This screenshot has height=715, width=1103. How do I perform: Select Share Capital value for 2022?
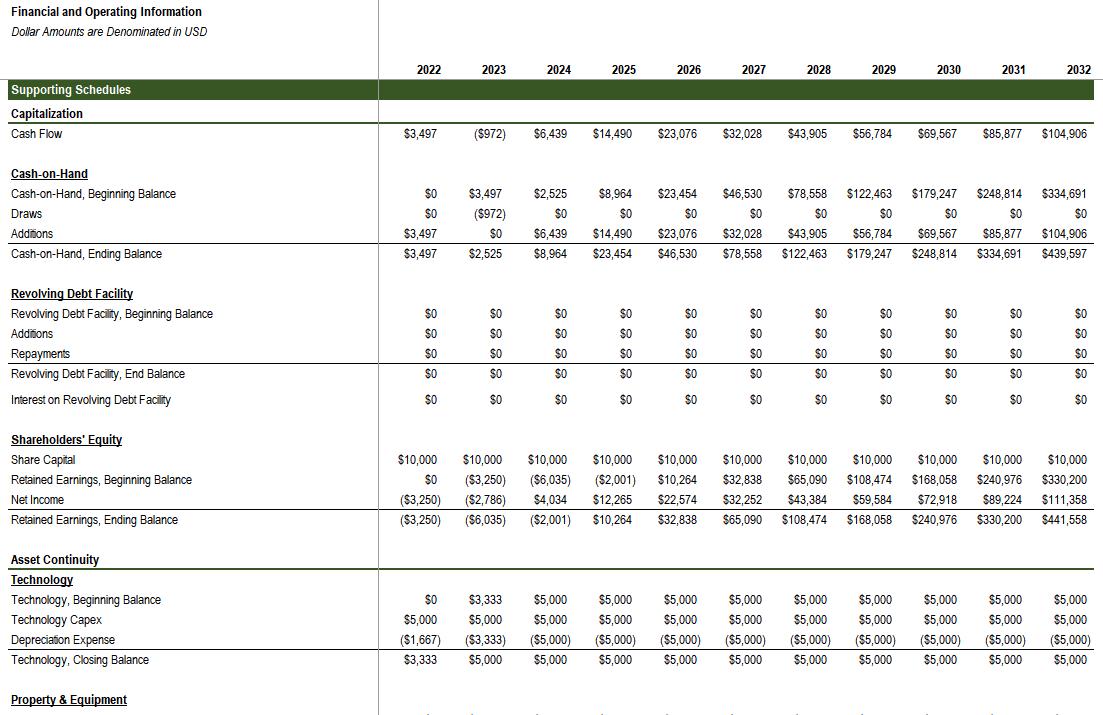pyautogui.click(x=417, y=460)
